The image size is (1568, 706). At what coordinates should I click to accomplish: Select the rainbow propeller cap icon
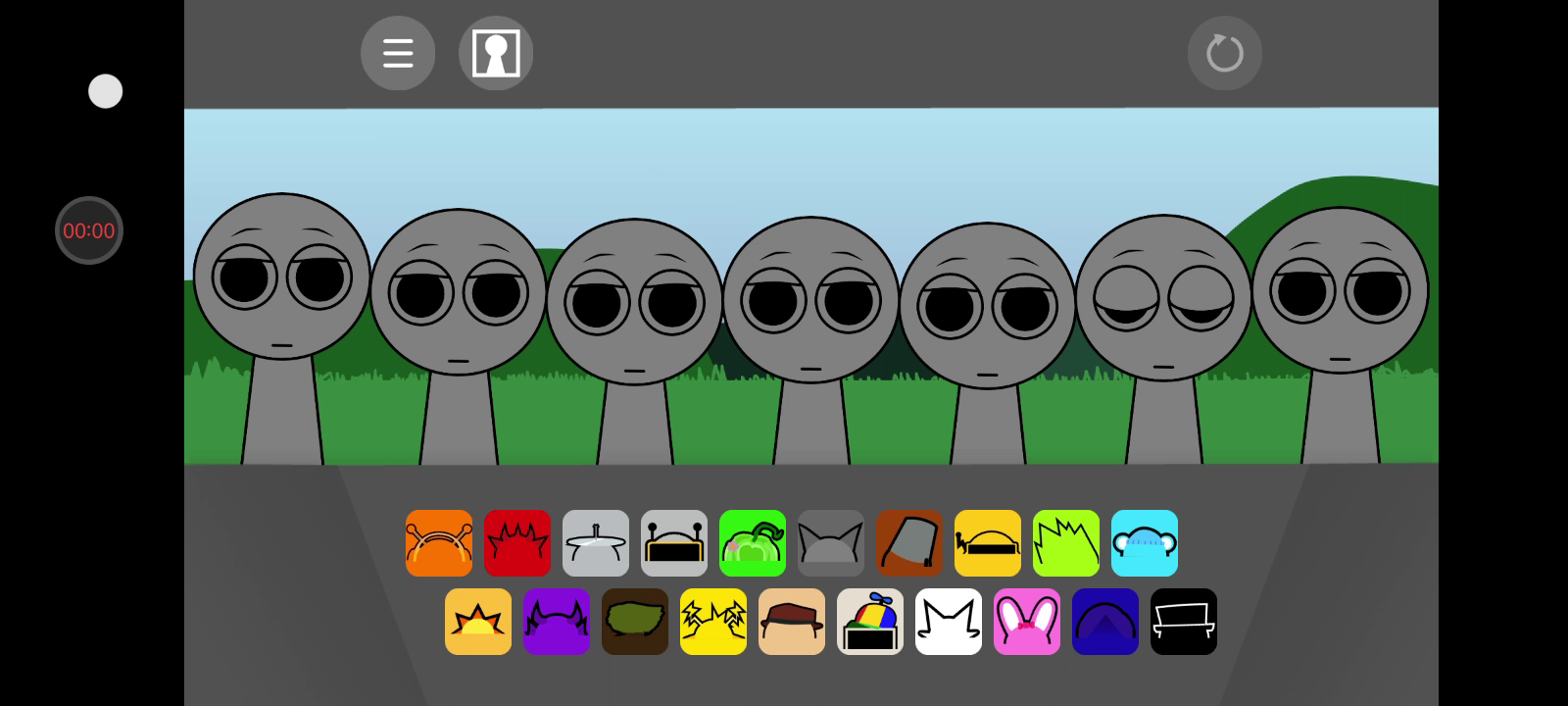tap(870, 622)
